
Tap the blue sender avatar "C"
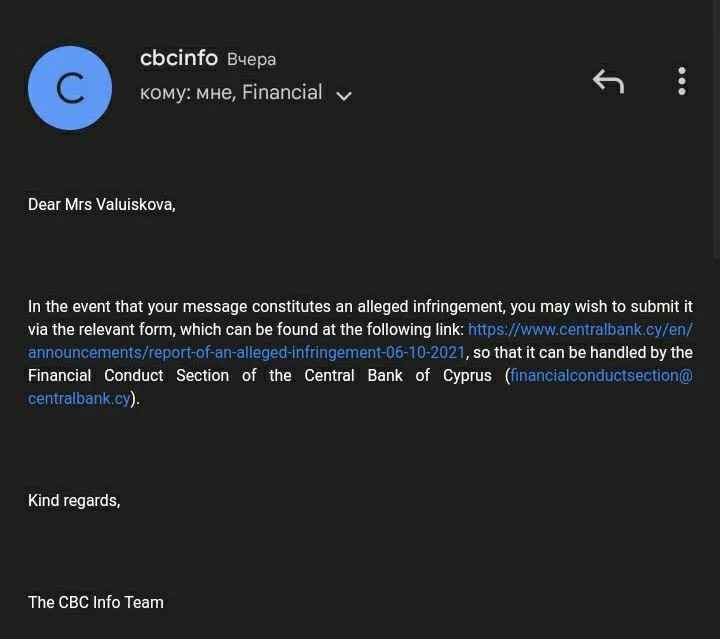[70, 88]
